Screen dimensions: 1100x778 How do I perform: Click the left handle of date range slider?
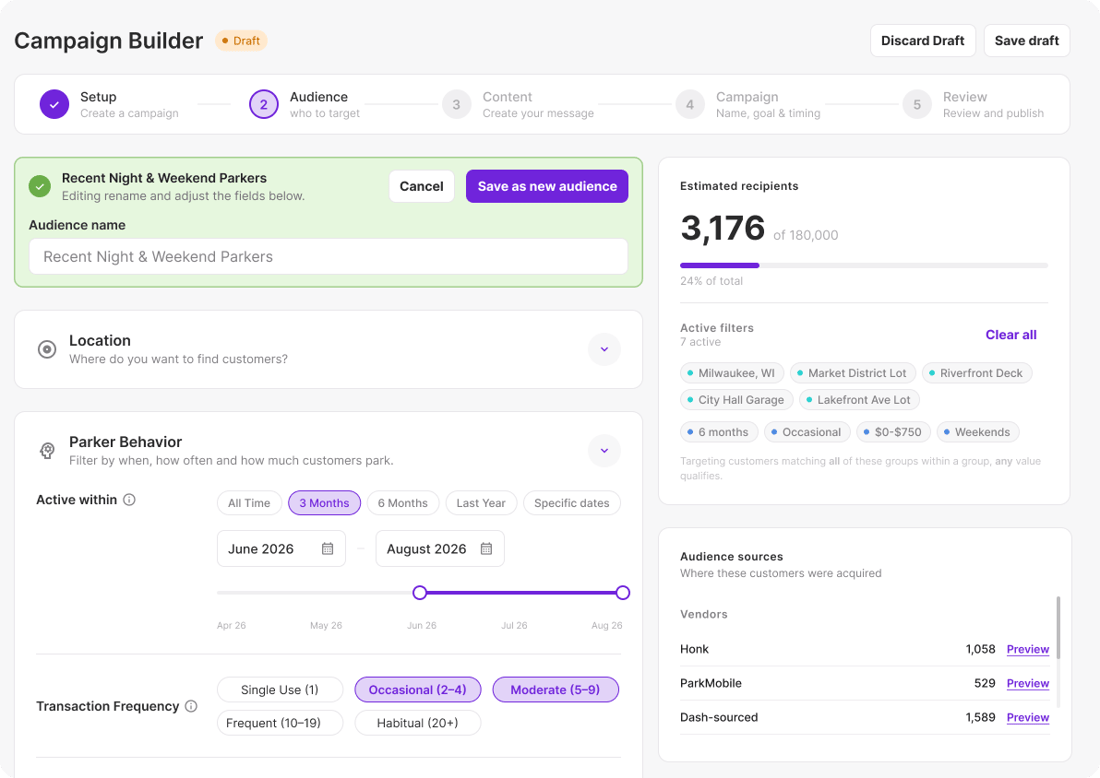point(420,593)
